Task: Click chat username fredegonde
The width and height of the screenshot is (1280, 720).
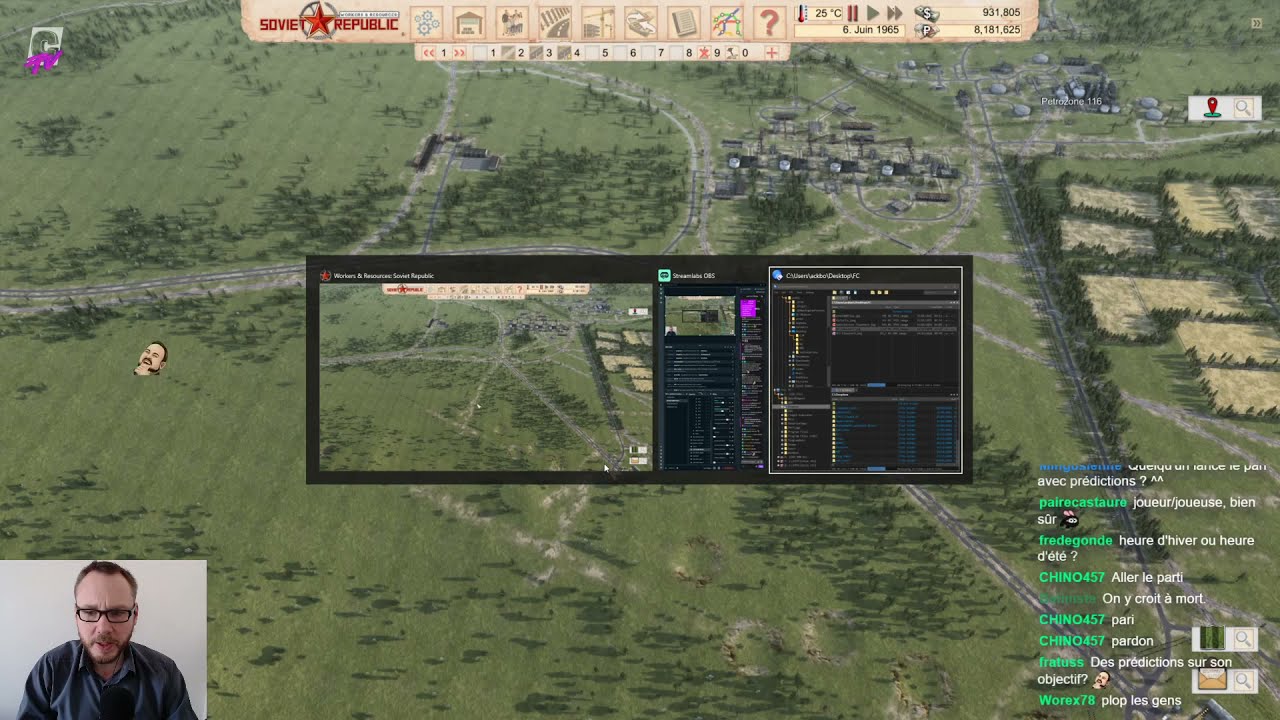Action: pyautogui.click(x=1076, y=540)
